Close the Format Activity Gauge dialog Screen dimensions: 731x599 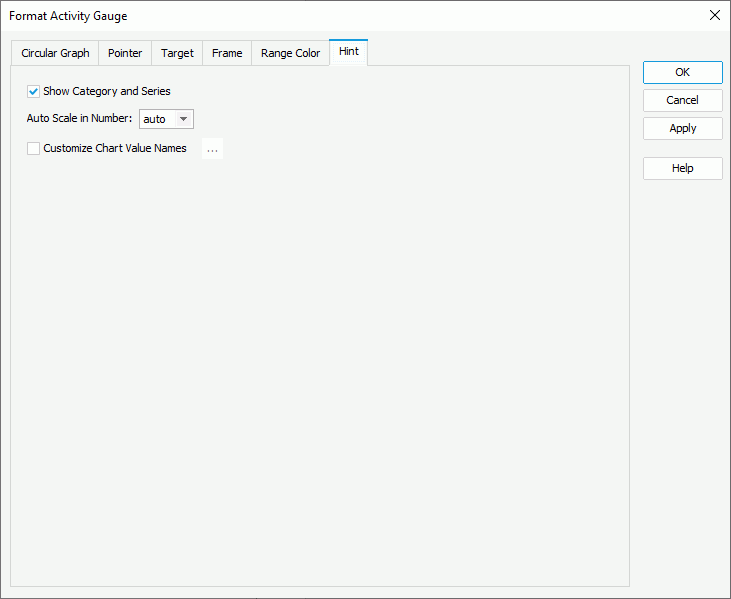(x=715, y=15)
